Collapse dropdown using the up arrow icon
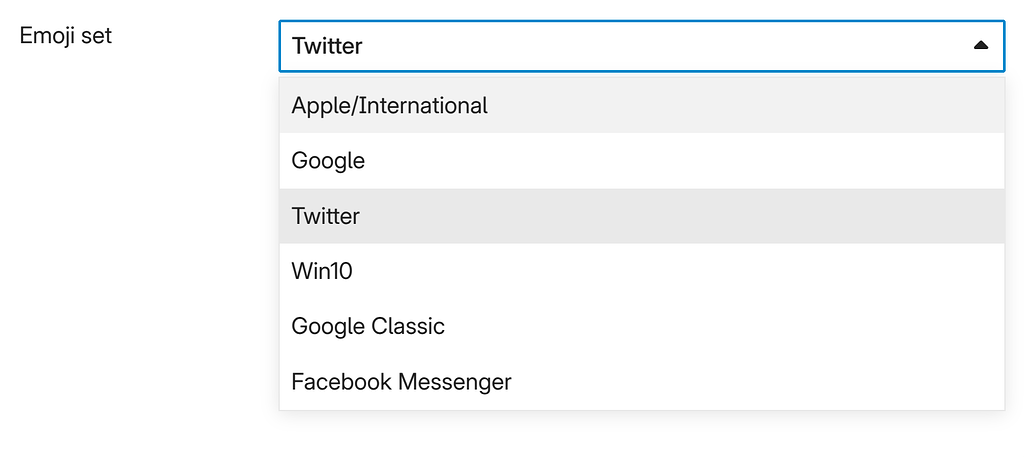Screen dimensions: 1024x457 [980, 46]
